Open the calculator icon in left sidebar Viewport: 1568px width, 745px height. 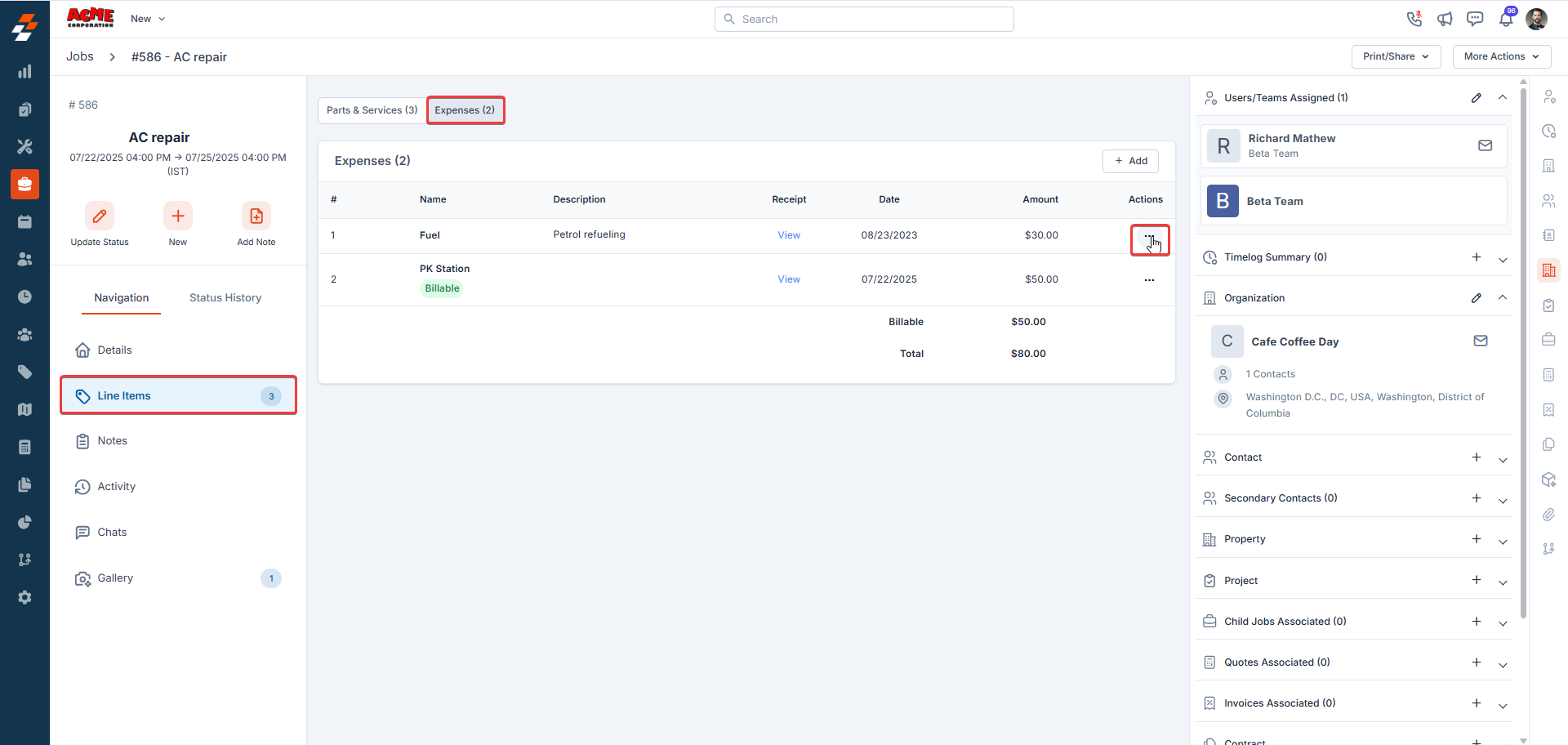point(24,447)
